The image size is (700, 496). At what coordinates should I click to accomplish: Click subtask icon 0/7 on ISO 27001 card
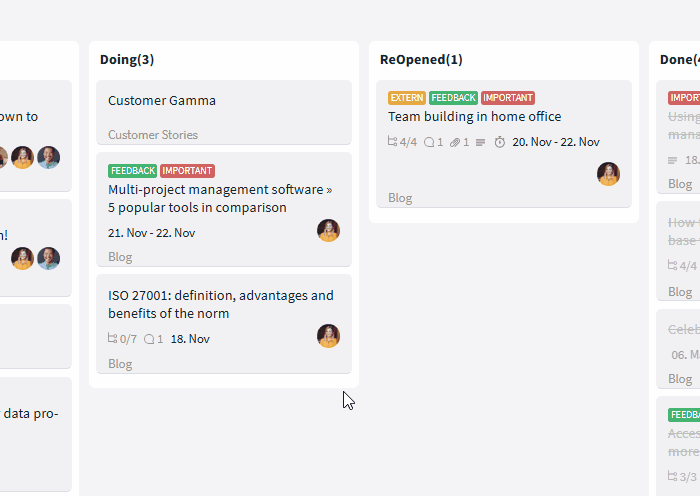pos(112,338)
